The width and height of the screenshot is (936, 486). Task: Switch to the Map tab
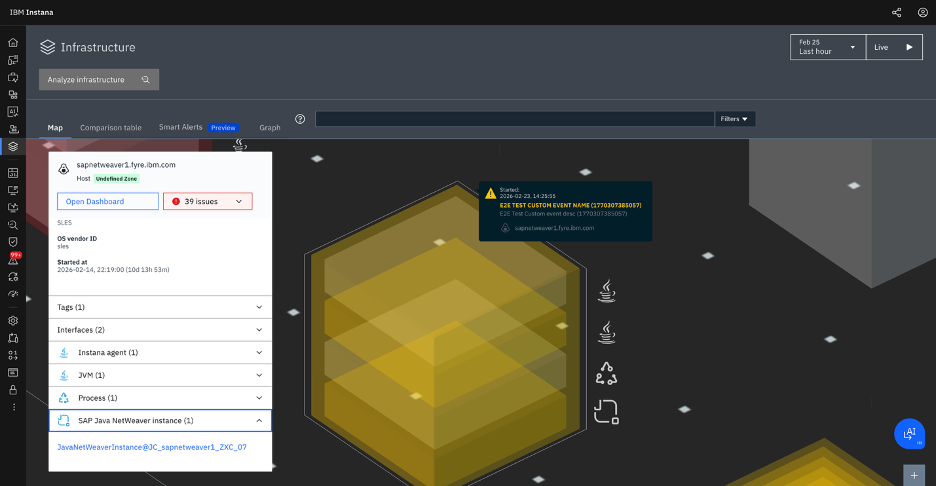[x=55, y=128]
